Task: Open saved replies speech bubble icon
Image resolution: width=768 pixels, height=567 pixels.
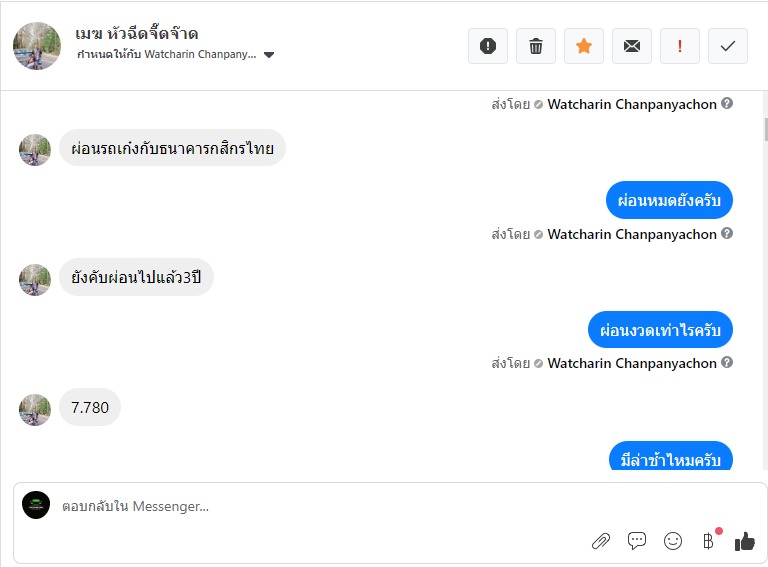Action: [637, 541]
